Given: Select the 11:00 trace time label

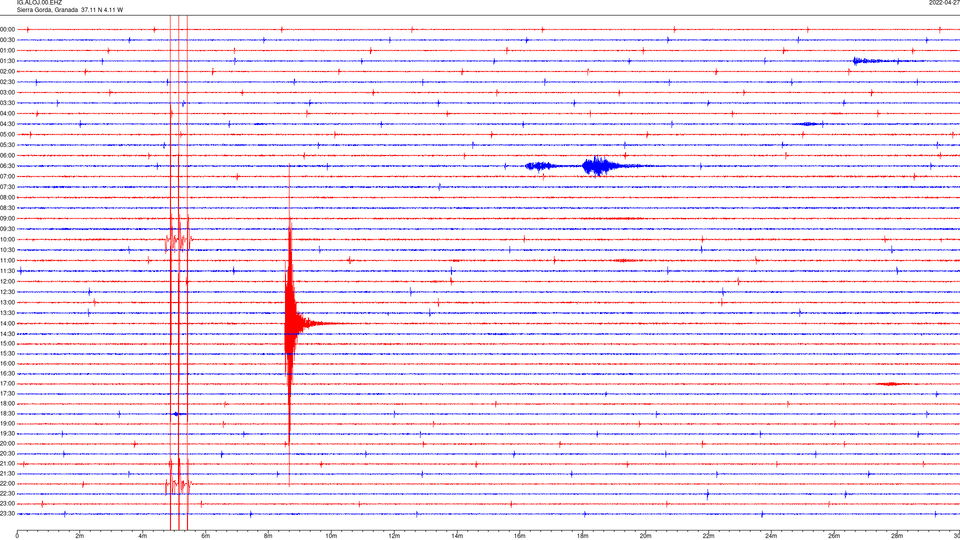Looking at the screenshot, I should click(8, 261).
